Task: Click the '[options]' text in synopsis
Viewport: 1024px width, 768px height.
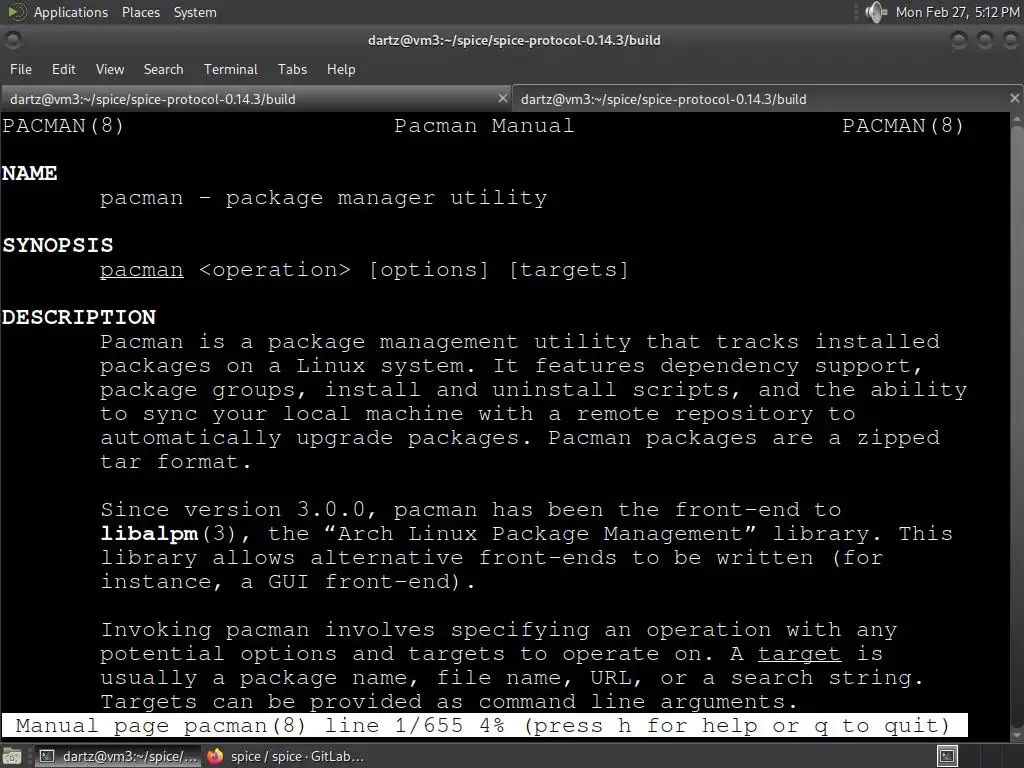Action: 428,270
